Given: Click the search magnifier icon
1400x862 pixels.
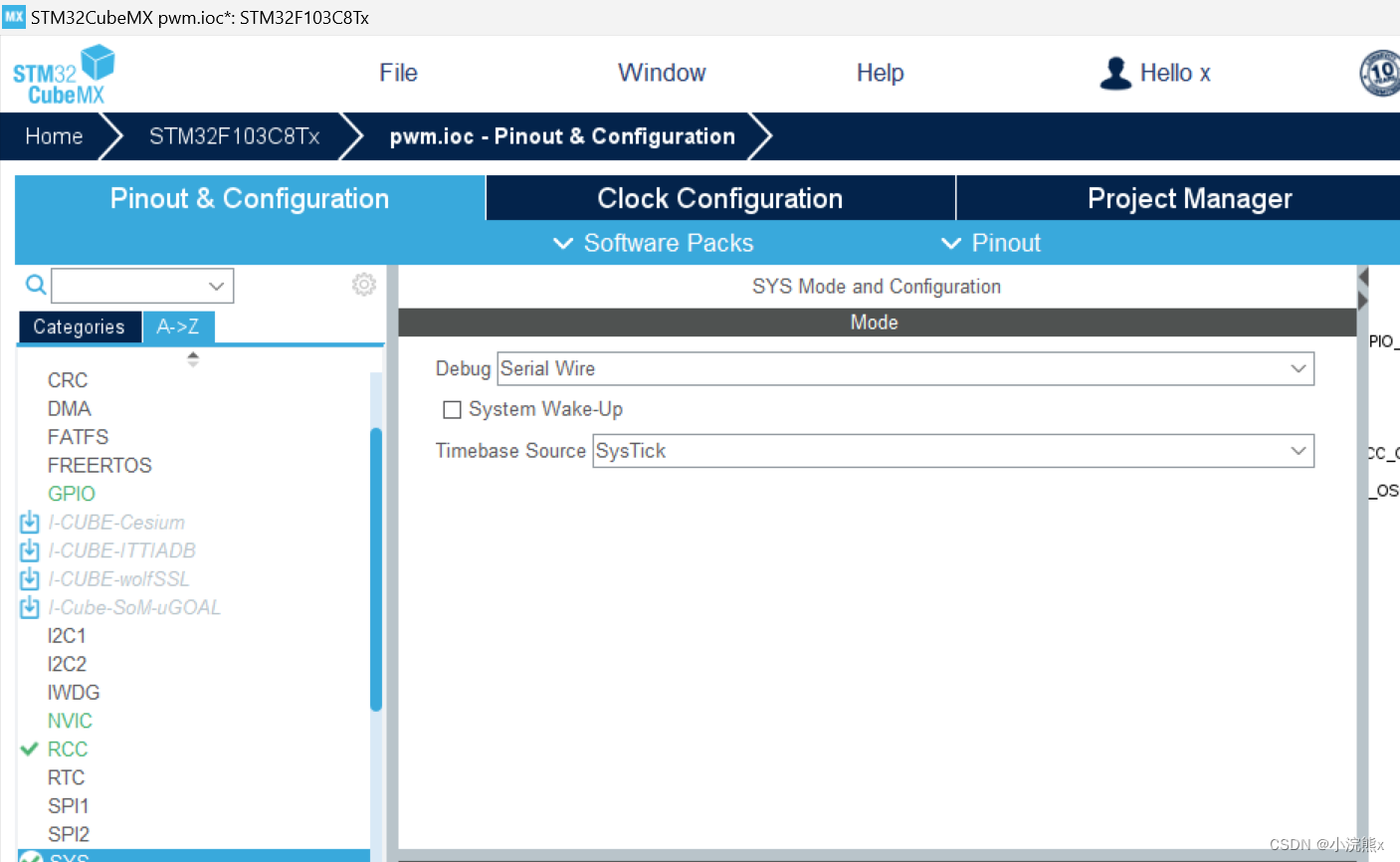Looking at the screenshot, I should coord(36,286).
